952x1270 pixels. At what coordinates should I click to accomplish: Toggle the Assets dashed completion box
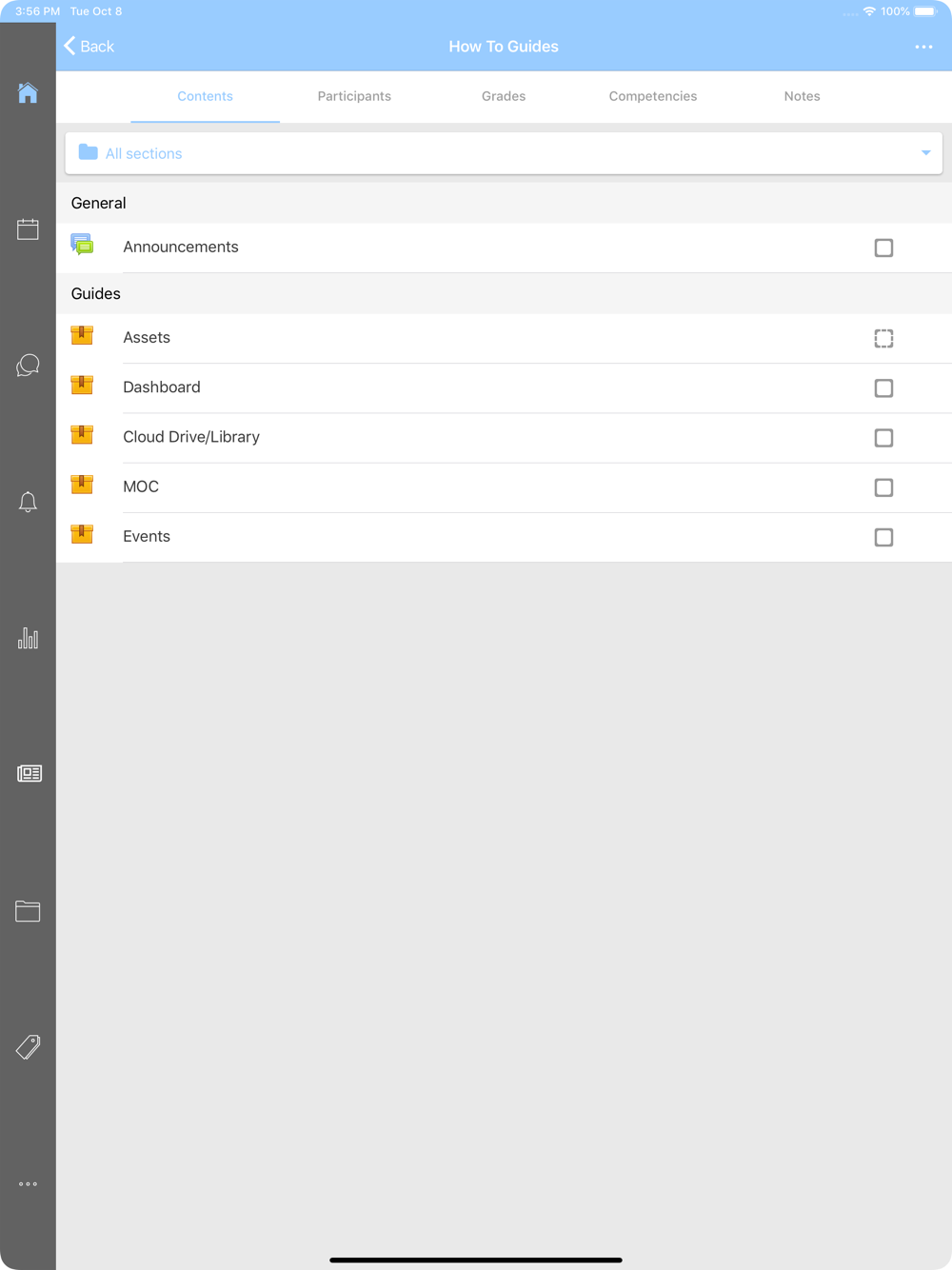883,338
